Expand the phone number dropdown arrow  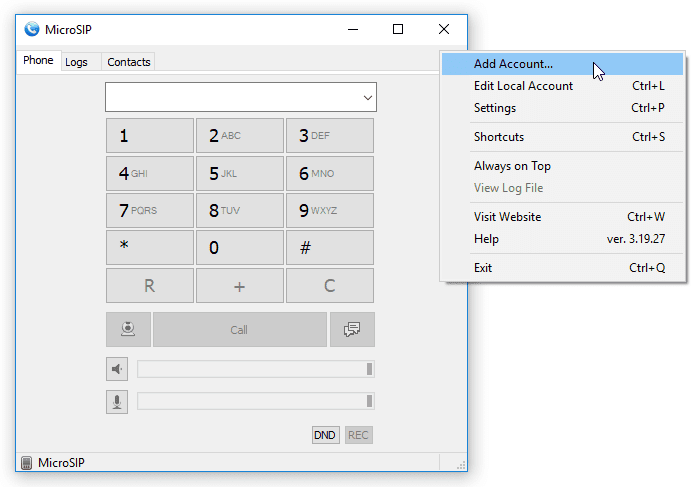(368, 98)
